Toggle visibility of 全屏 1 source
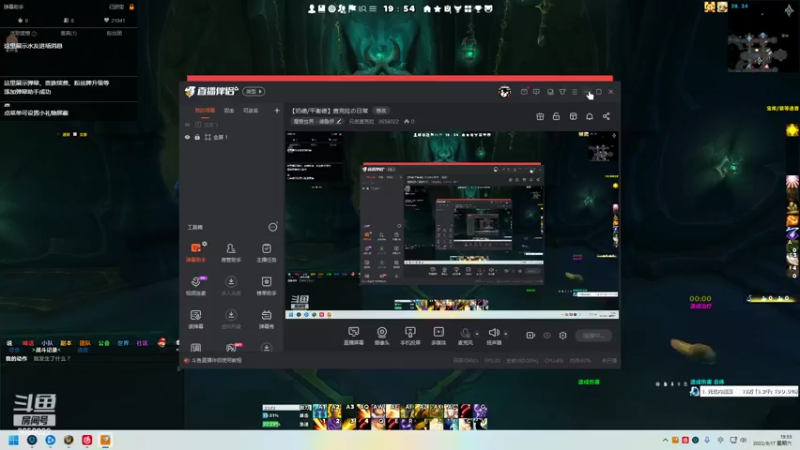800x450 pixels. point(187,137)
